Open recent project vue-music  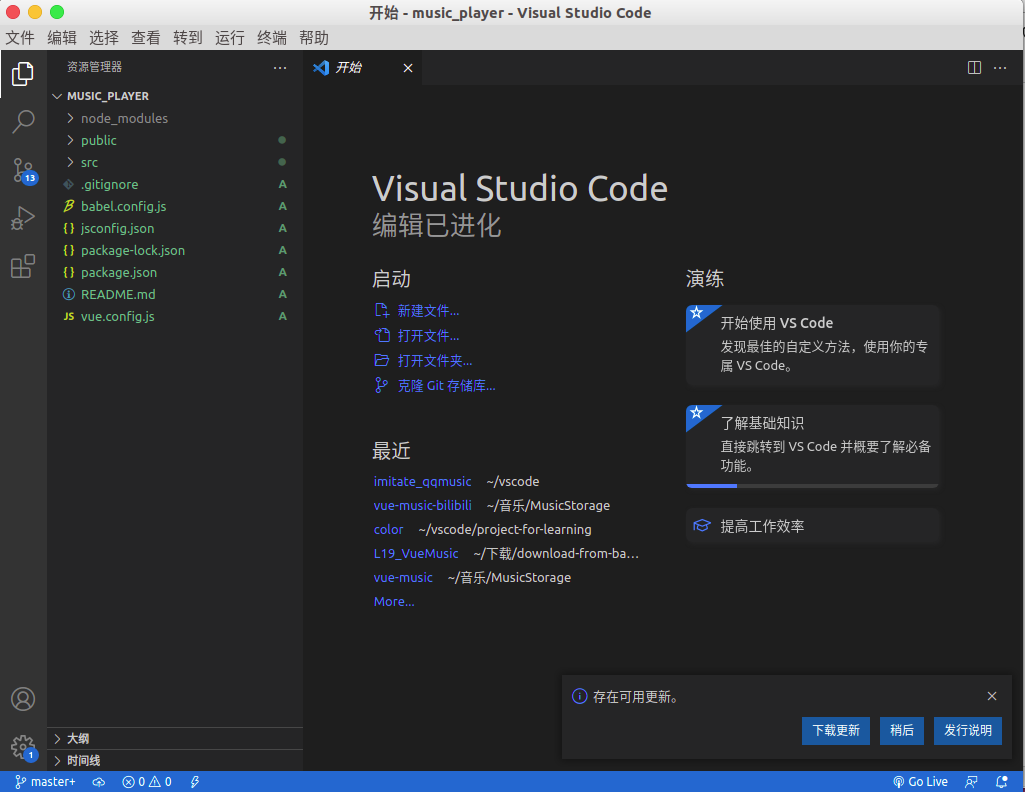pyautogui.click(x=403, y=578)
